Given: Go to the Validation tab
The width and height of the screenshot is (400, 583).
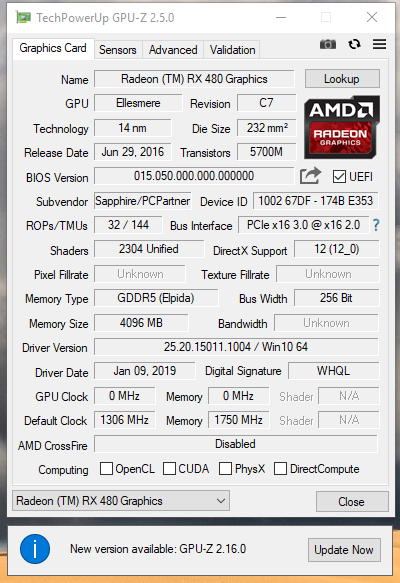Looking at the screenshot, I should [x=232, y=50].
